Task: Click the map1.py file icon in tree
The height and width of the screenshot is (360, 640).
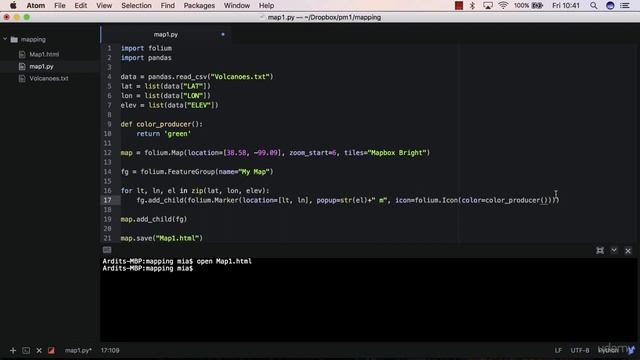Action: [x=22, y=67]
